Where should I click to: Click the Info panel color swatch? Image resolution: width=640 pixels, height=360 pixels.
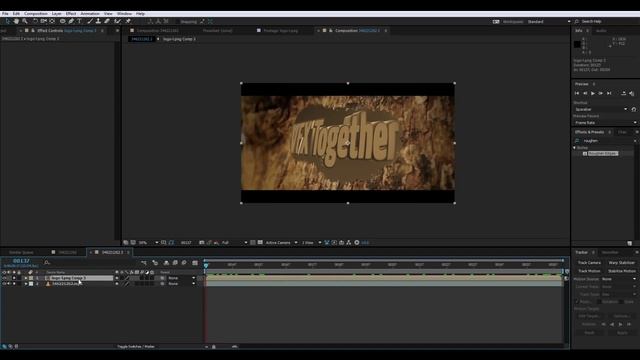tap(577, 44)
